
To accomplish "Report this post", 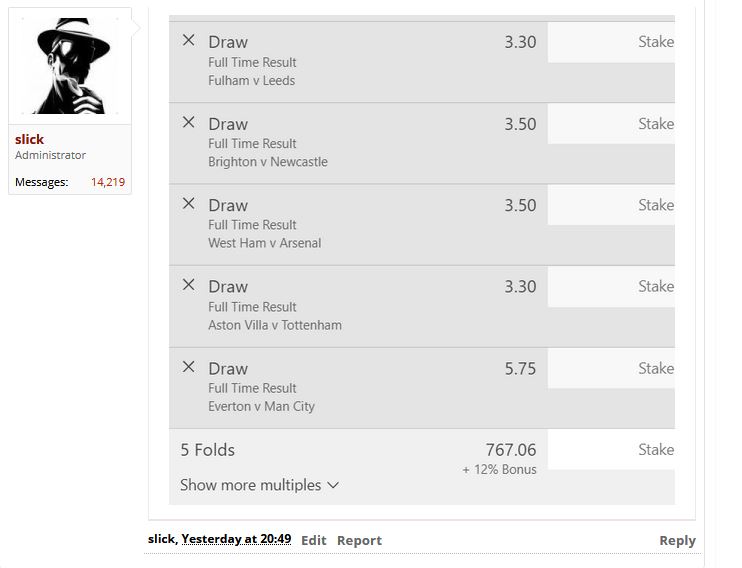I will pos(359,540).
